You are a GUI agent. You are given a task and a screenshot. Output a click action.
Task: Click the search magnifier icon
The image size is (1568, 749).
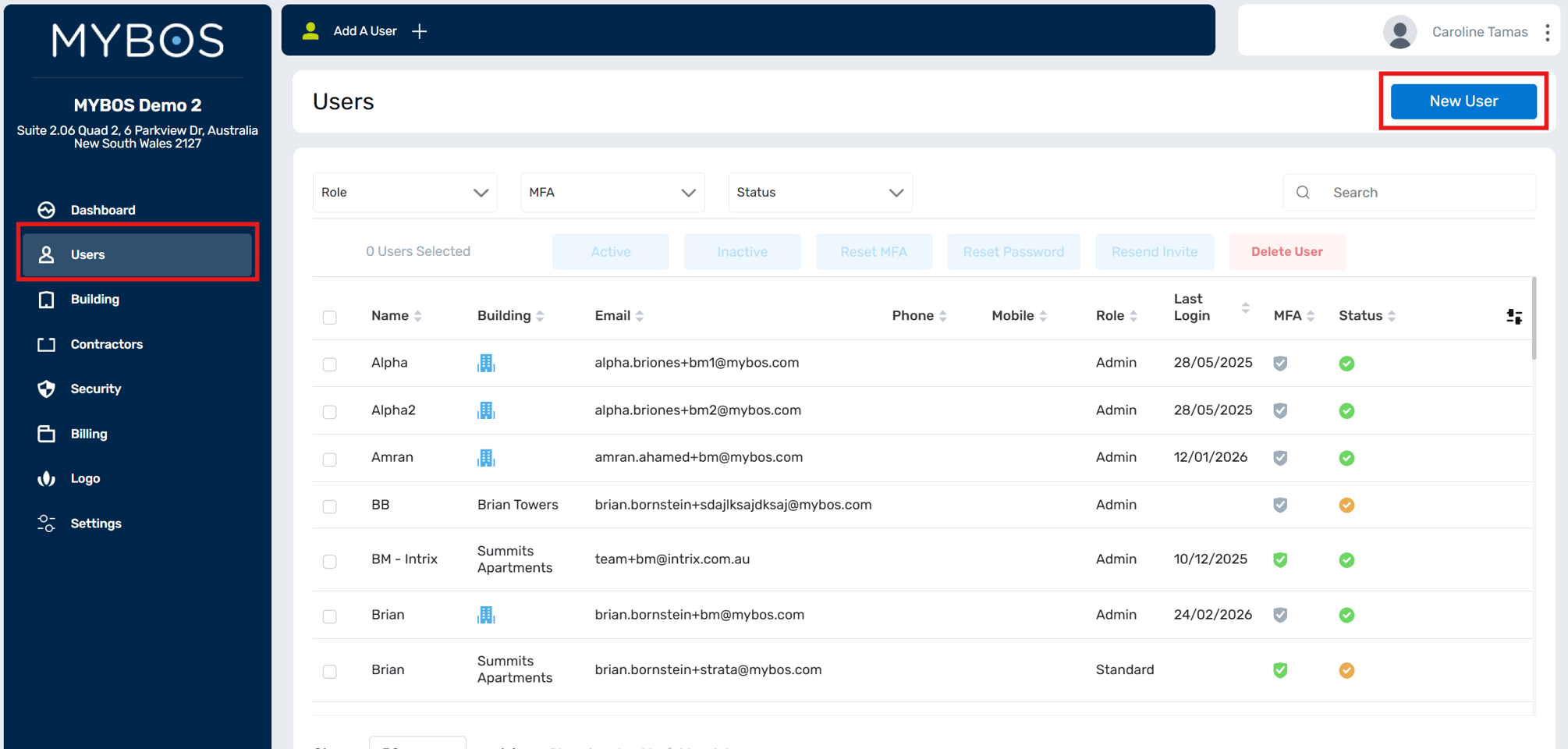coord(1303,193)
